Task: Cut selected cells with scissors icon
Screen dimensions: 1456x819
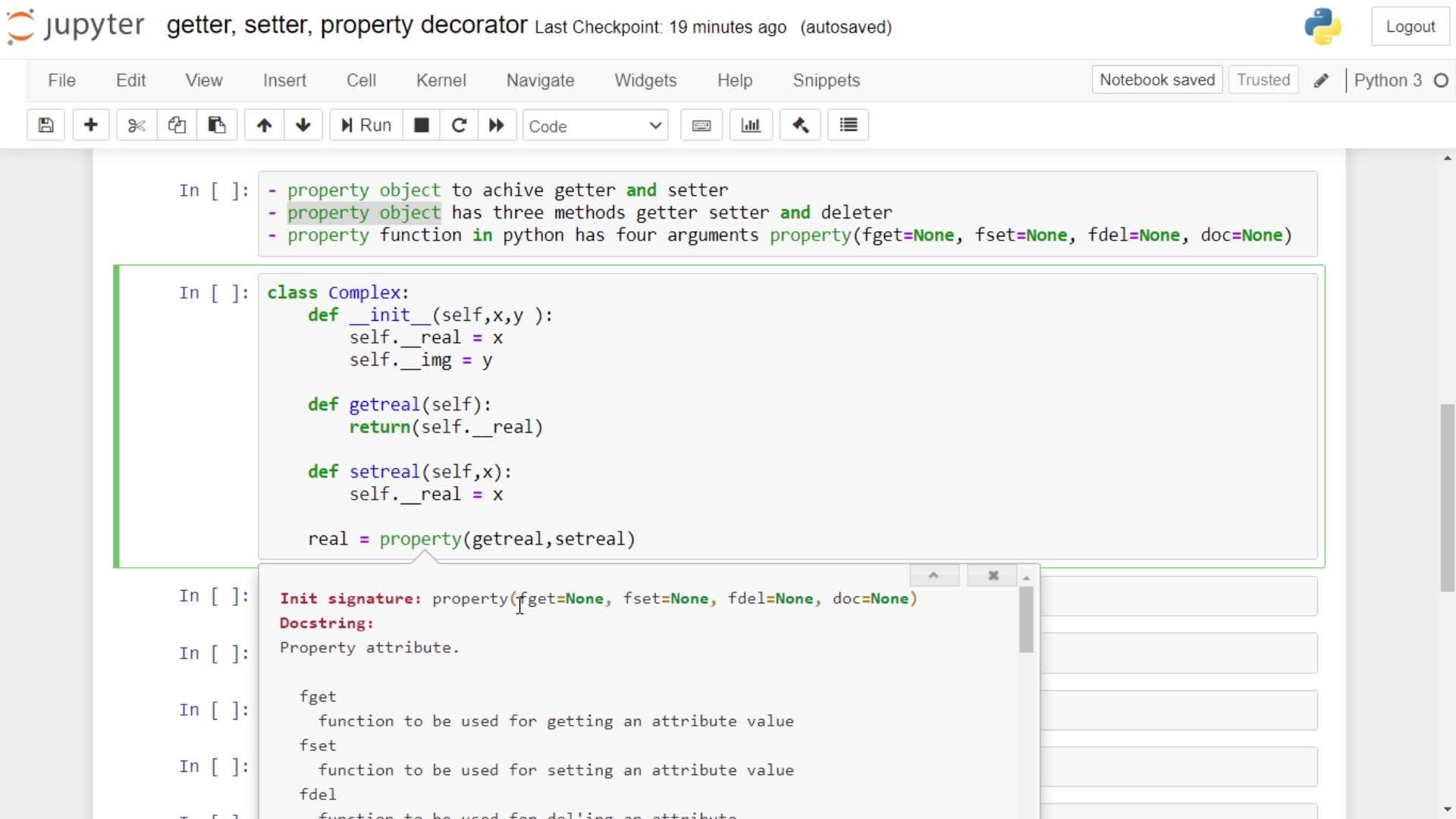Action: click(136, 125)
